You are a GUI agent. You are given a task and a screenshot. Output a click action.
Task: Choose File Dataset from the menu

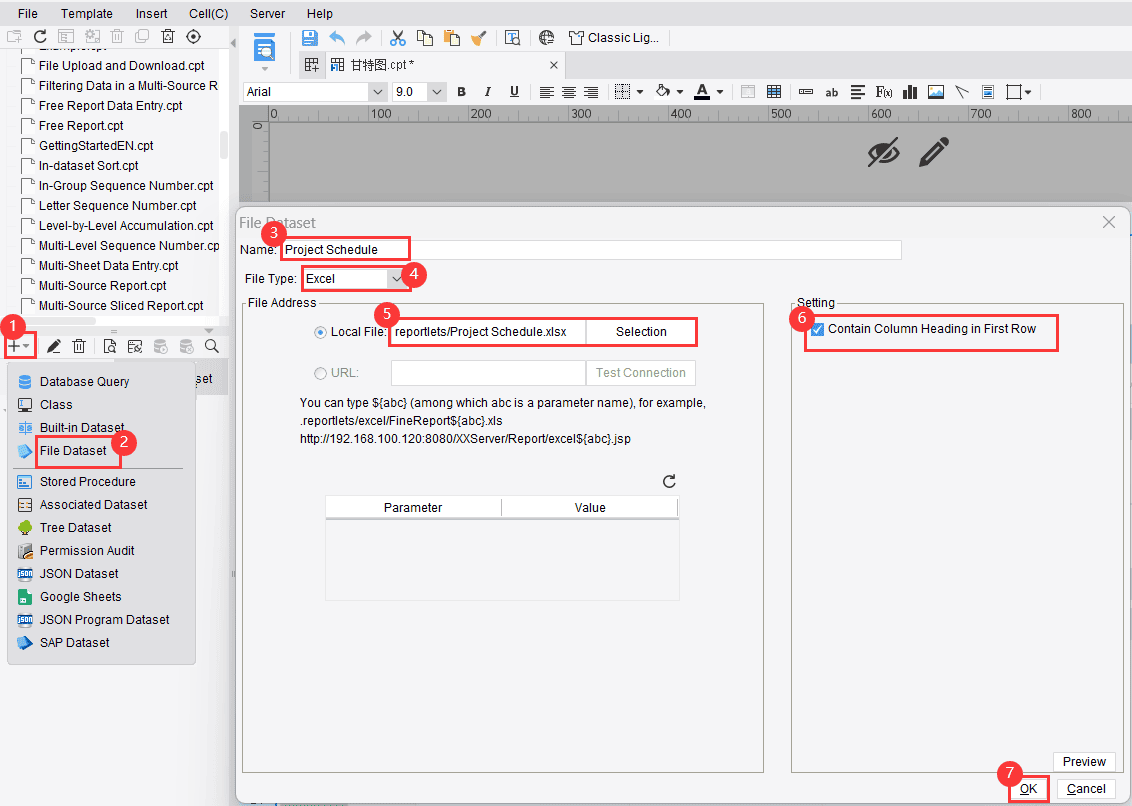(x=73, y=451)
